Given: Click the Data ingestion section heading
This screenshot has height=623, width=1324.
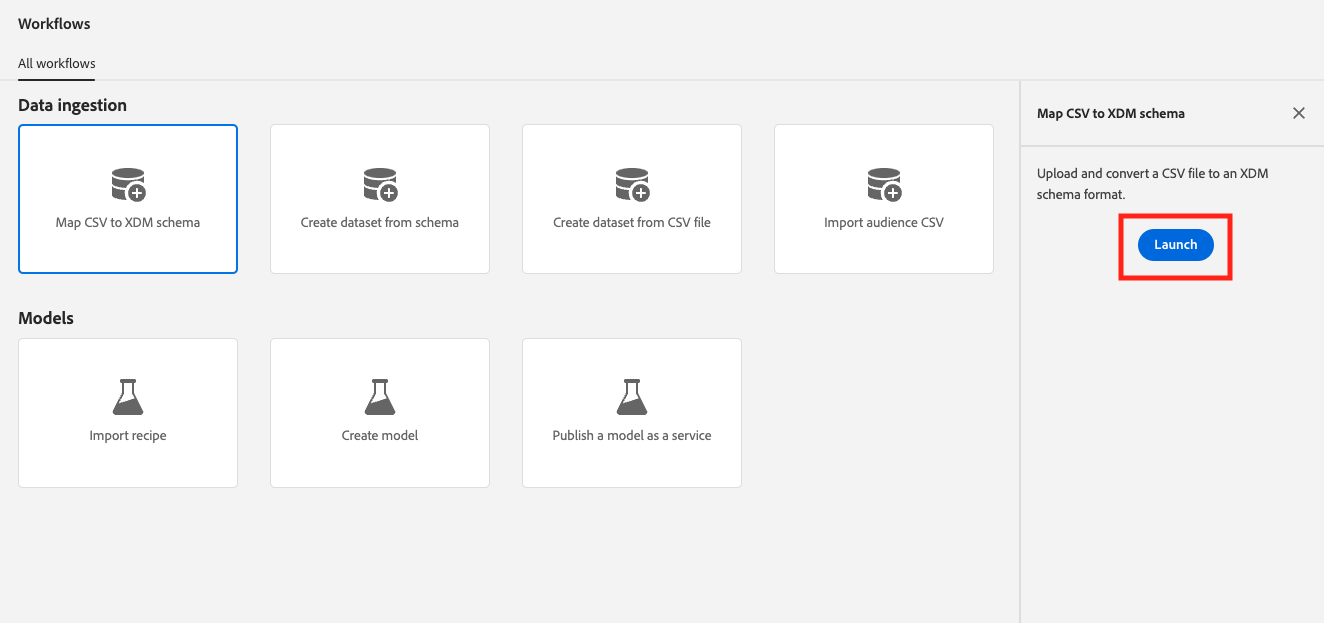Looking at the screenshot, I should pos(73,105).
